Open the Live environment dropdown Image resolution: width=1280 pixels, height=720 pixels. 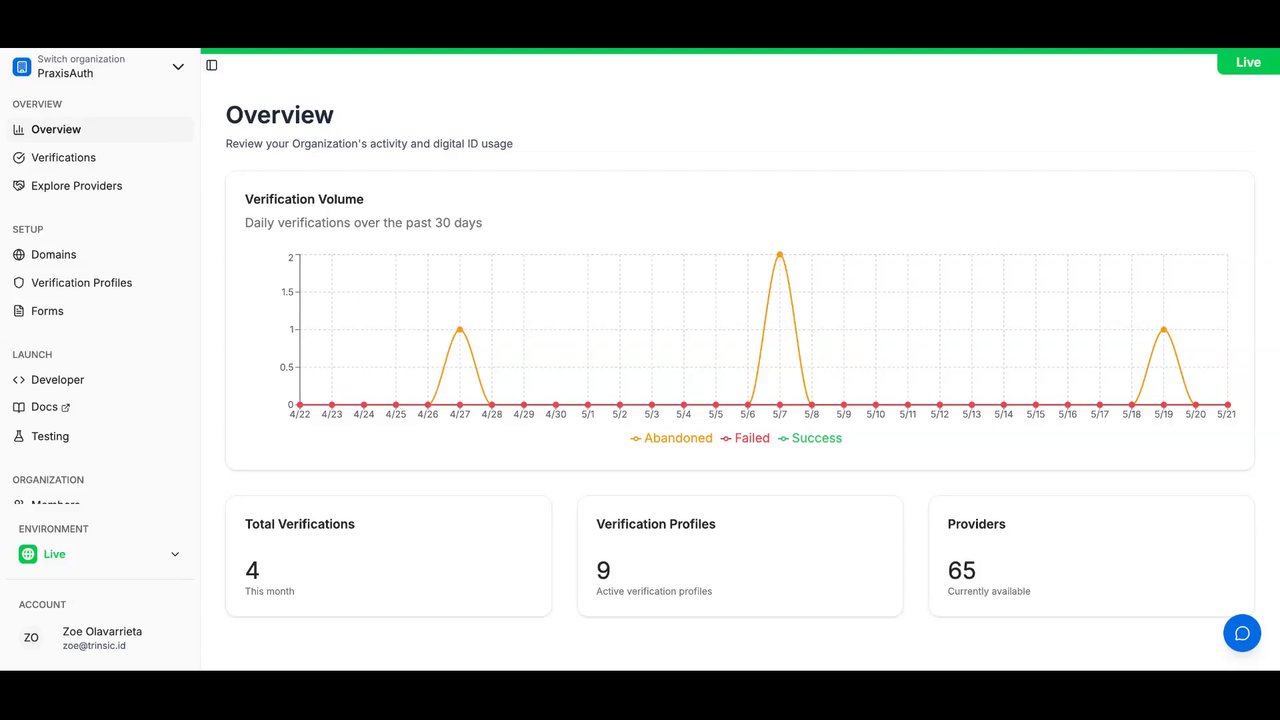(x=99, y=554)
